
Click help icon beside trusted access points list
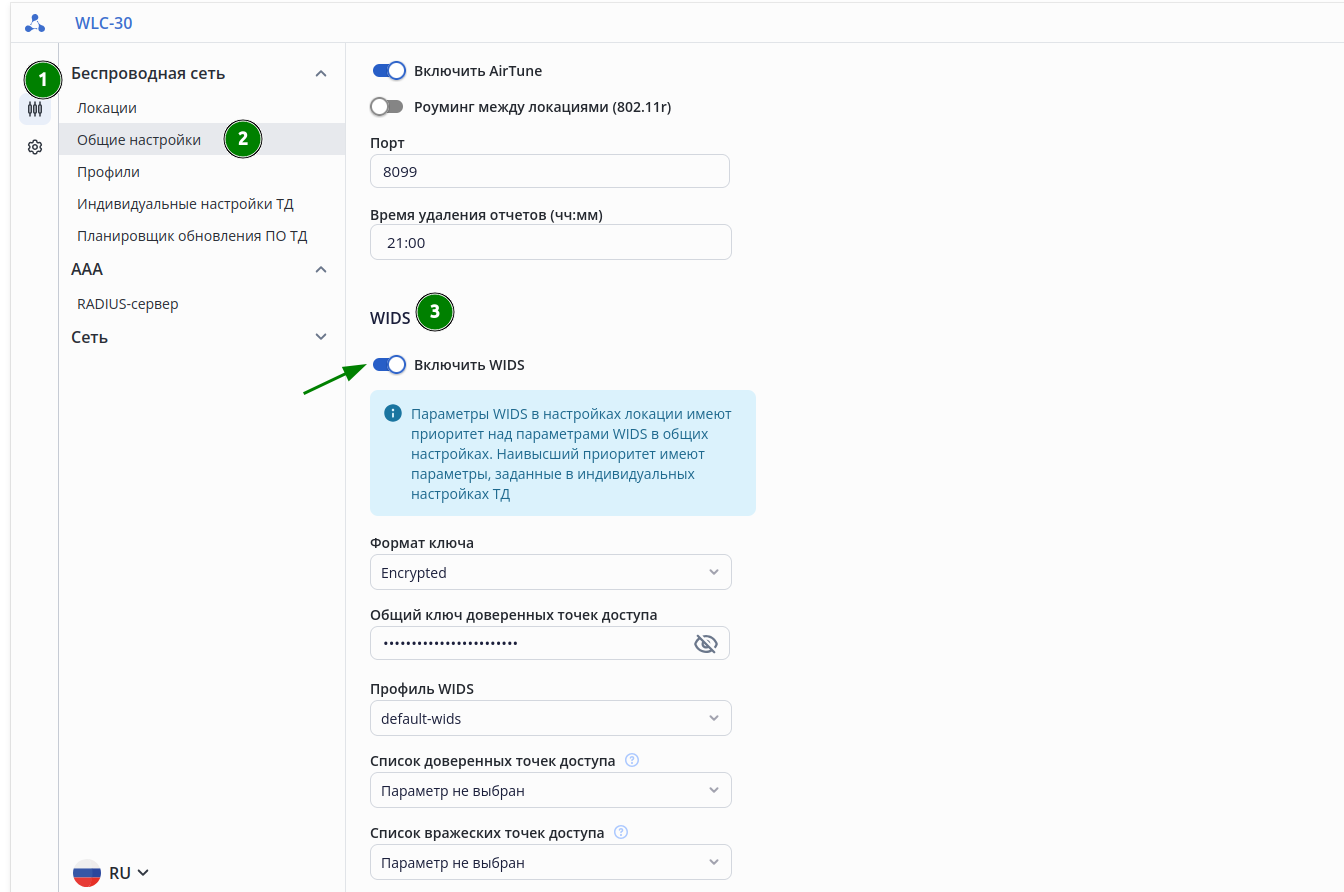click(631, 760)
